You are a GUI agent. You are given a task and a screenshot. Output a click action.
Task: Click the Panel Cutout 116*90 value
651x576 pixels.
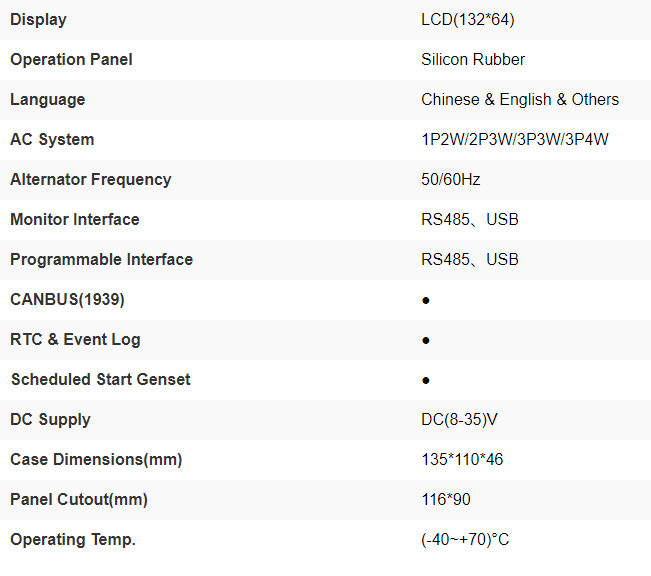(446, 500)
